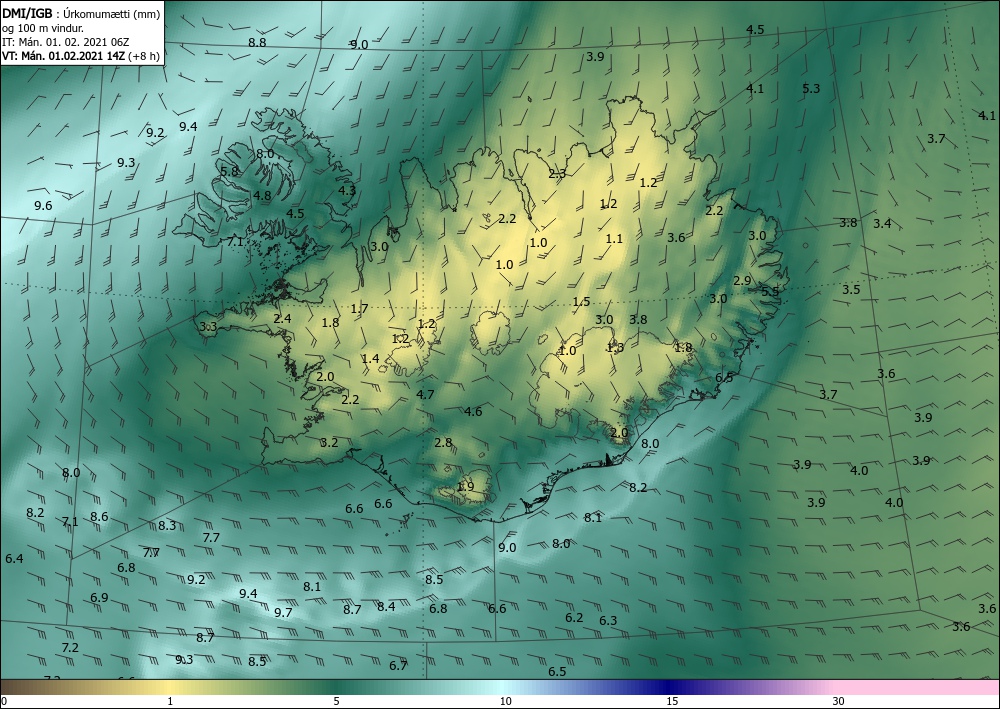Viewport: 1000px width, 709px height.
Task: Click the map value 2.9
Action: click(x=742, y=281)
